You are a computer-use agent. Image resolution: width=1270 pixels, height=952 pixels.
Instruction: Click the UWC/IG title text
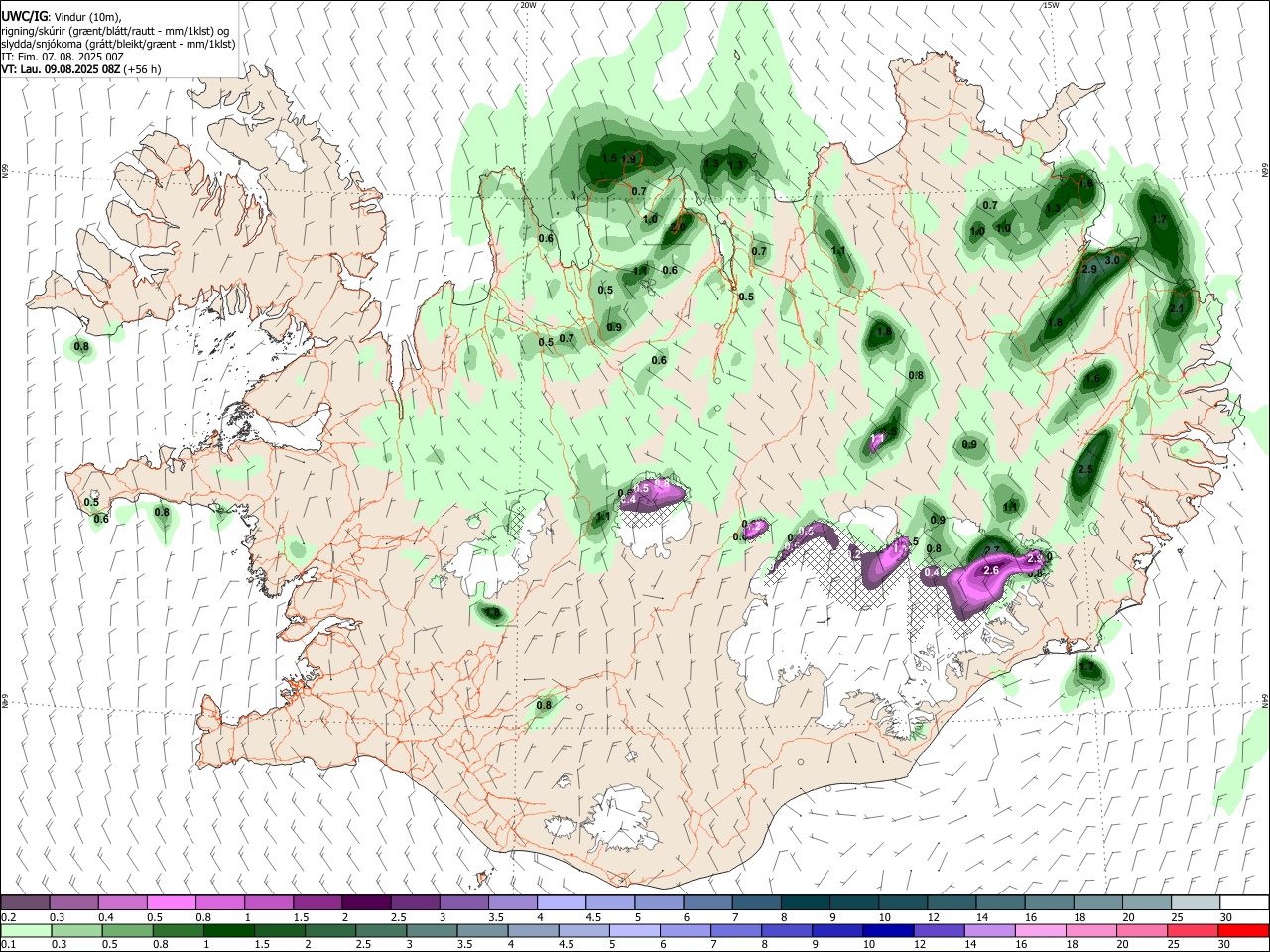tap(24, 17)
